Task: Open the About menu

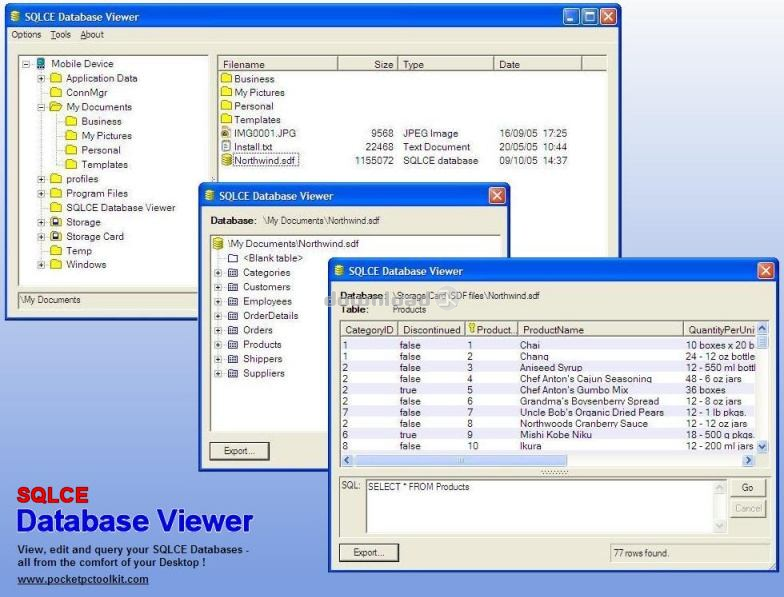Action: point(92,34)
